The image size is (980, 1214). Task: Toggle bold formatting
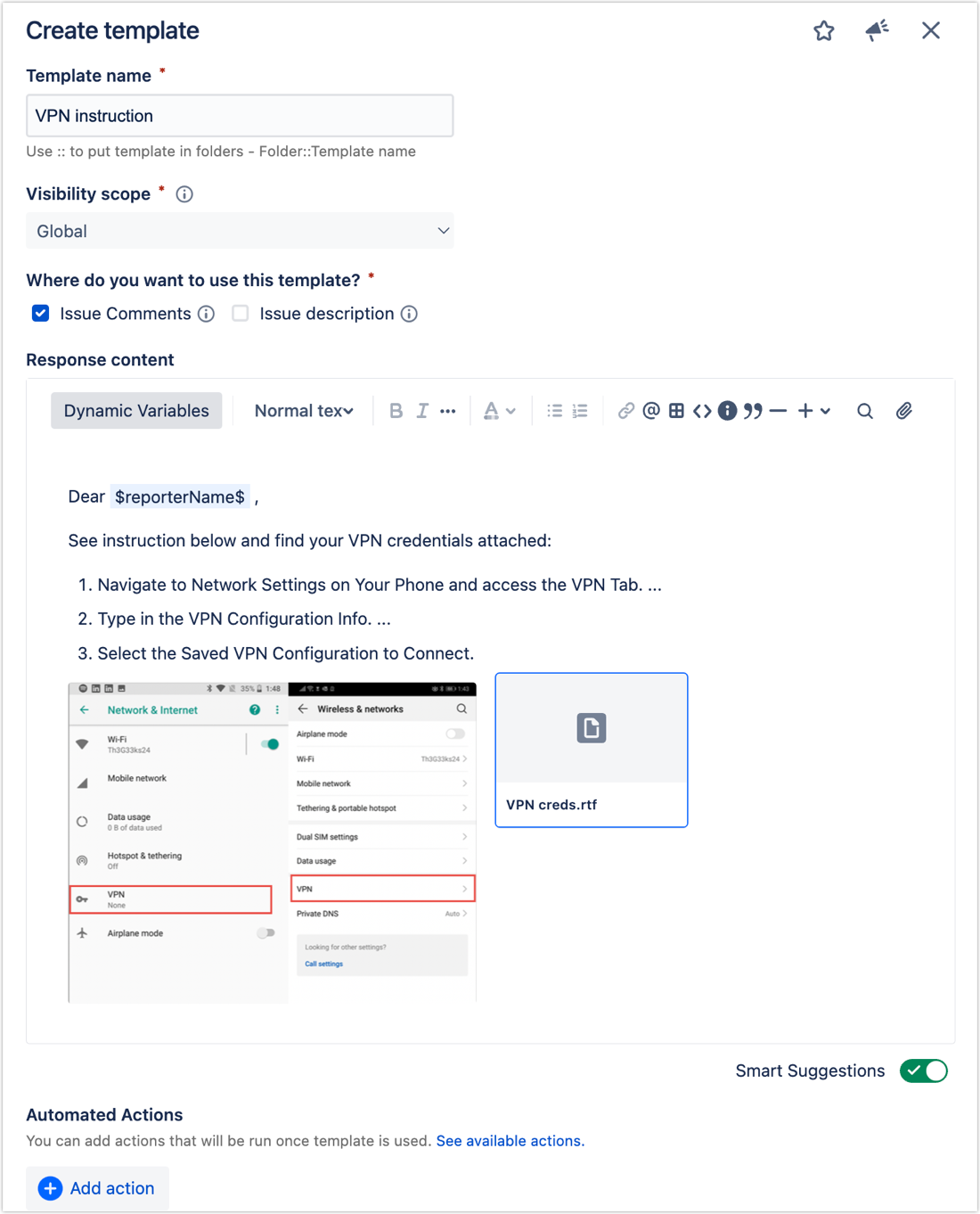tap(396, 411)
